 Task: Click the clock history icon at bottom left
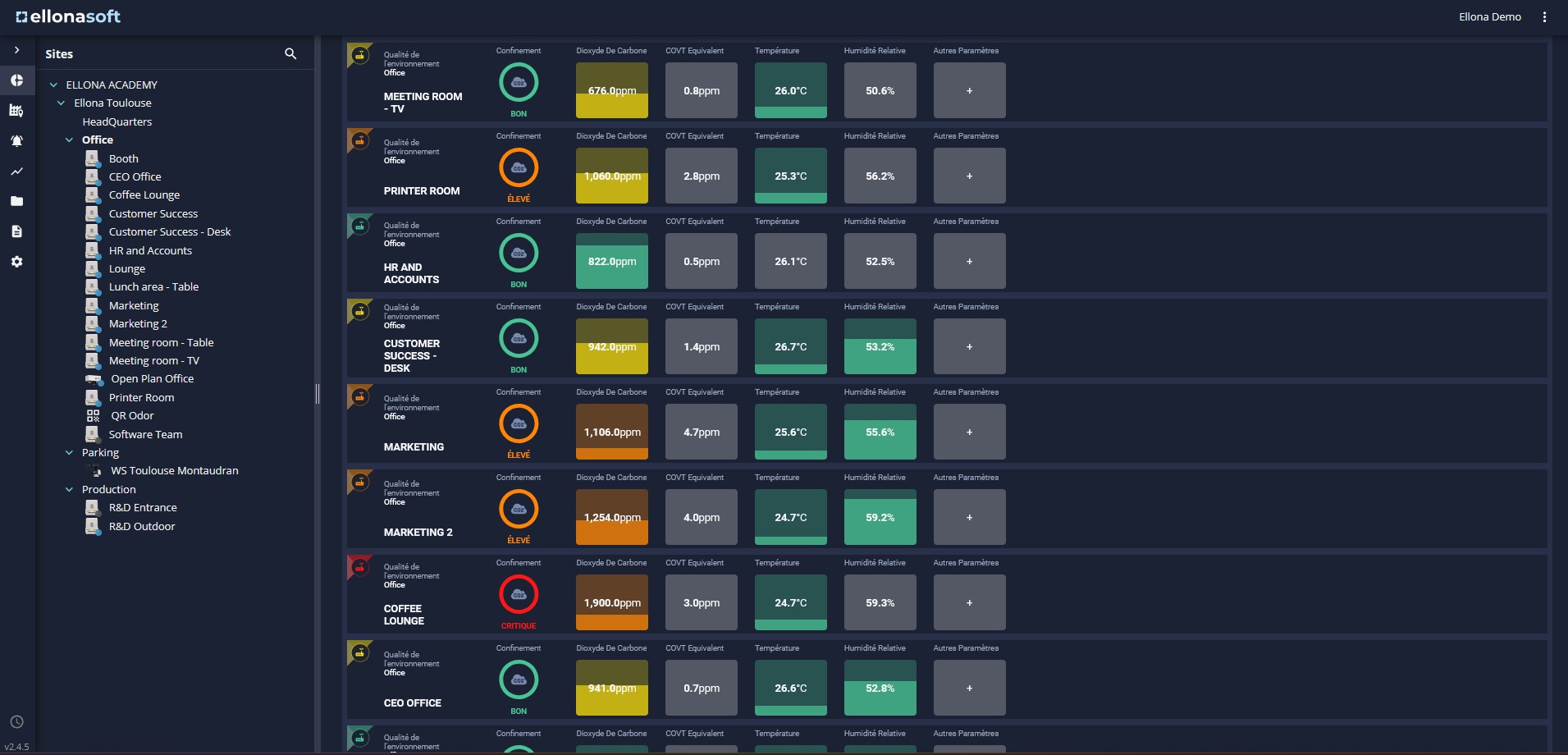pyautogui.click(x=16, y=722)
